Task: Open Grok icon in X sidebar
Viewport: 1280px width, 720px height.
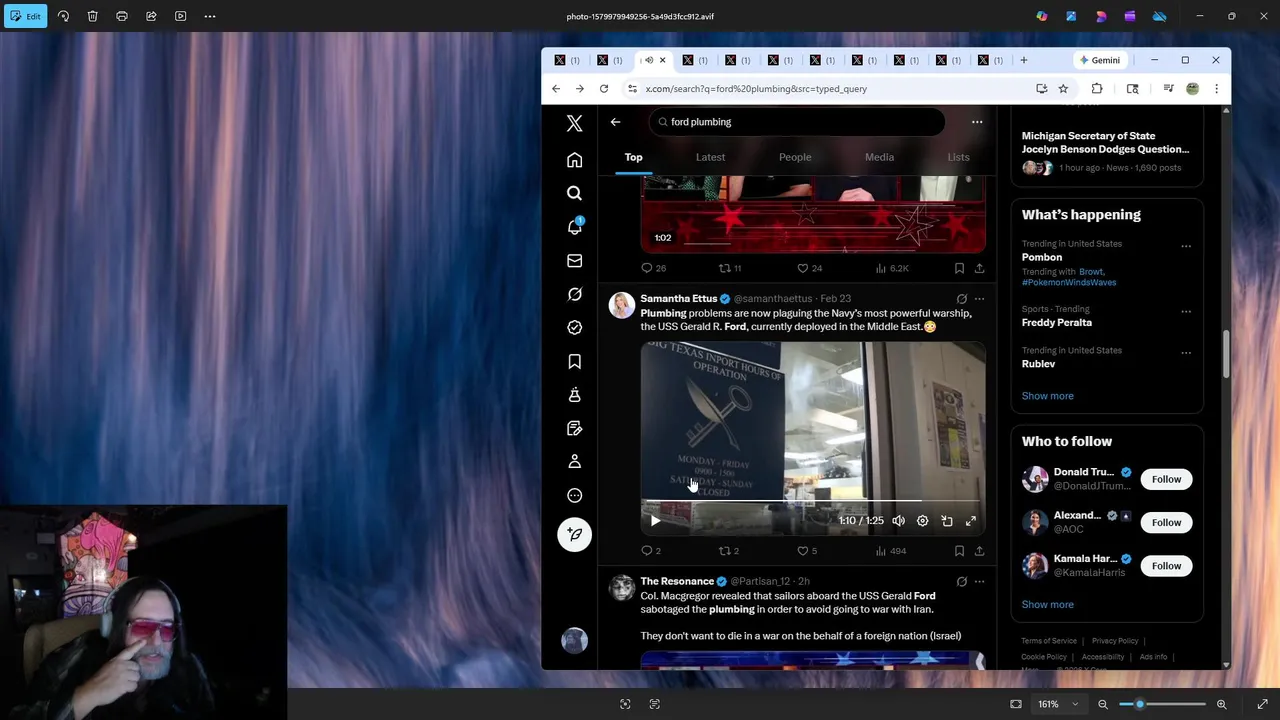Action: coord(574,294)
